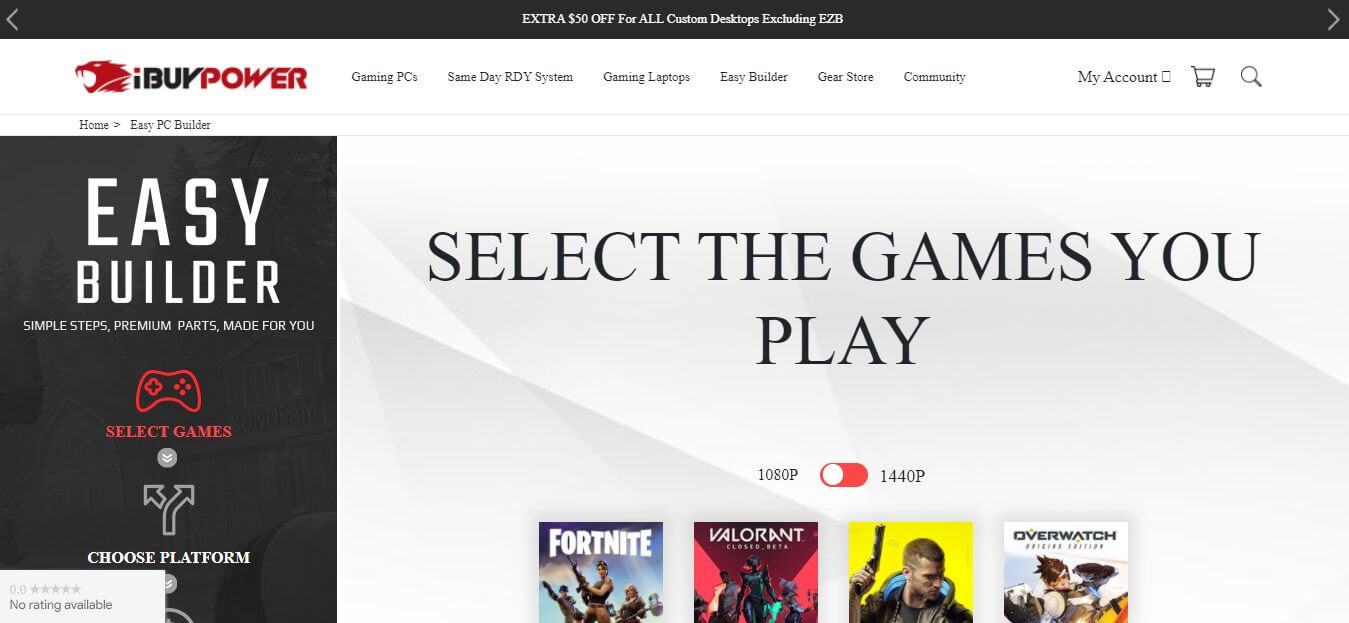Screen dimensions: 1349x623
Task: Click CHOOSE PLATFORM step label
Action: (168, 558)
